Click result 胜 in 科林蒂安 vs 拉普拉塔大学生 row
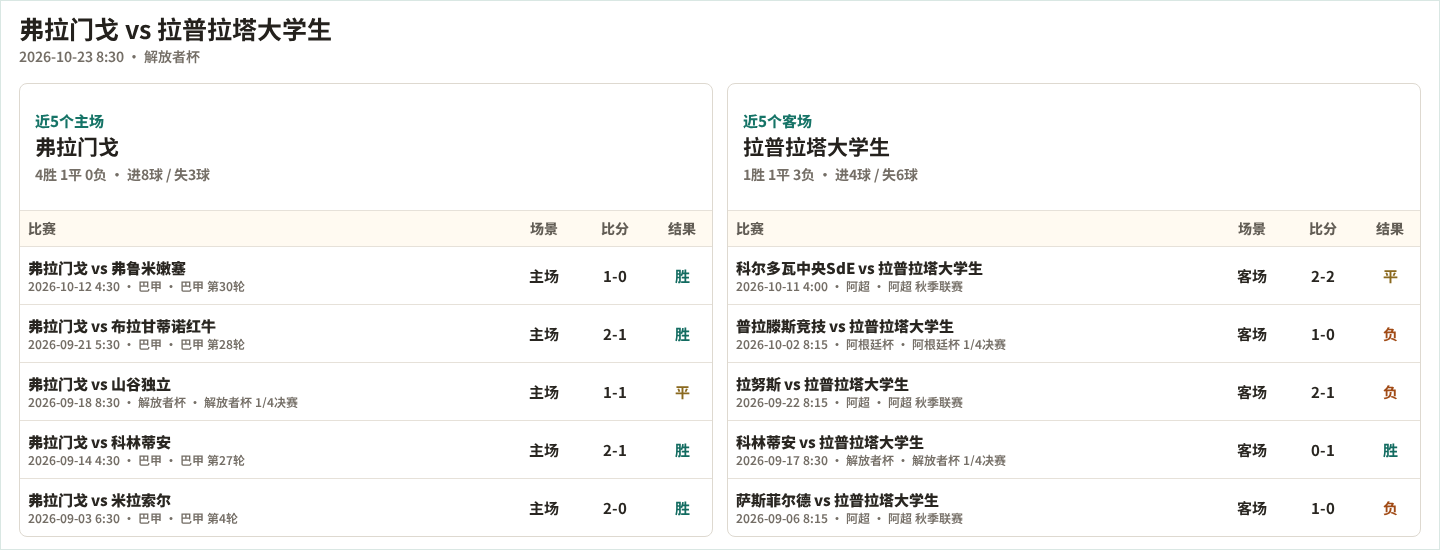Viewport: 1440px width, 550px height. coord(1390,451)
